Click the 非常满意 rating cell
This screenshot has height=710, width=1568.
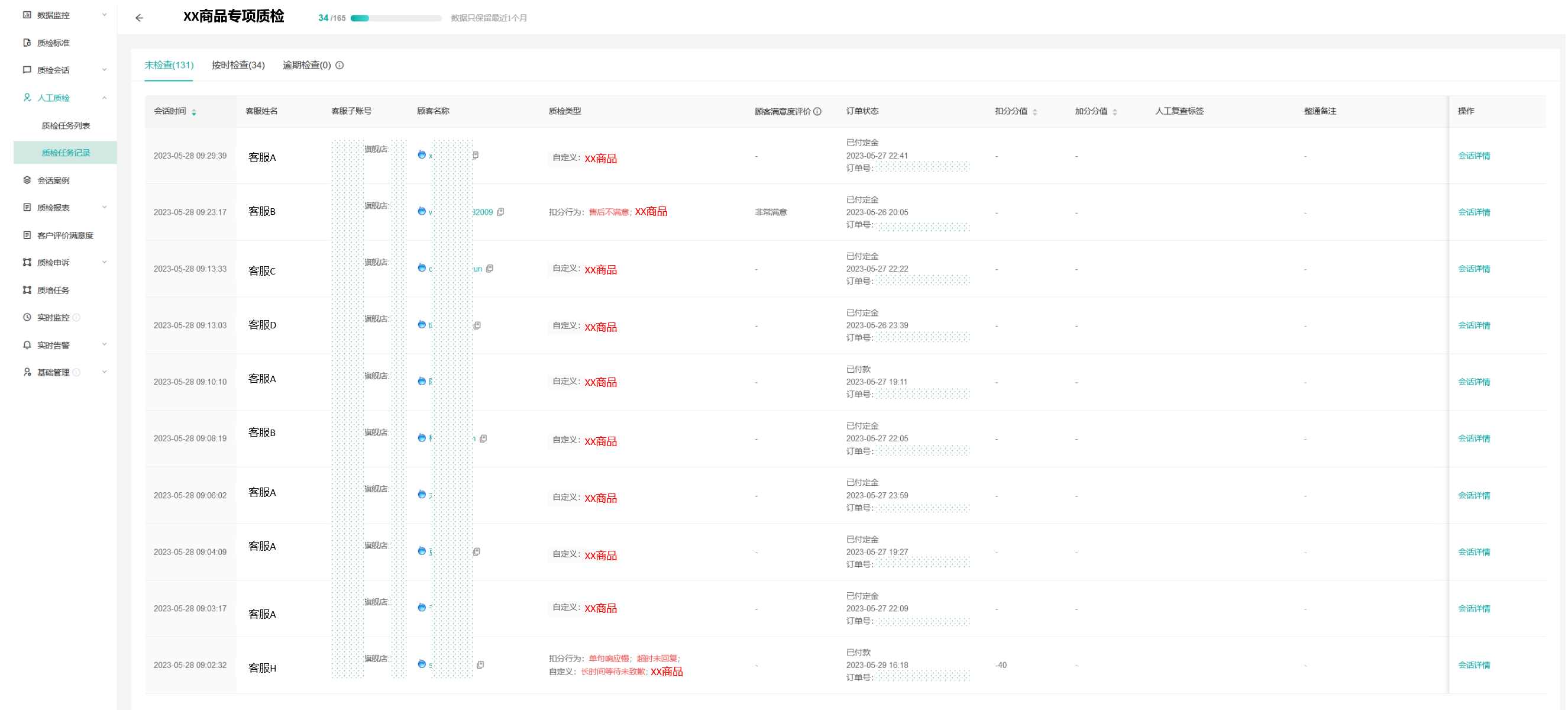pos(771,212)
